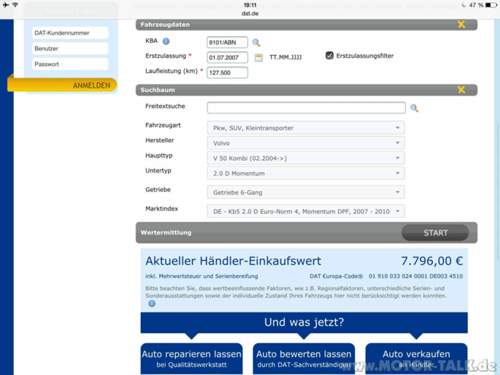Click the ANMELDEN login button
Image resolution: width=500 pixels, height=375 pixels.
pyautogui.click(x=62, y=85)
